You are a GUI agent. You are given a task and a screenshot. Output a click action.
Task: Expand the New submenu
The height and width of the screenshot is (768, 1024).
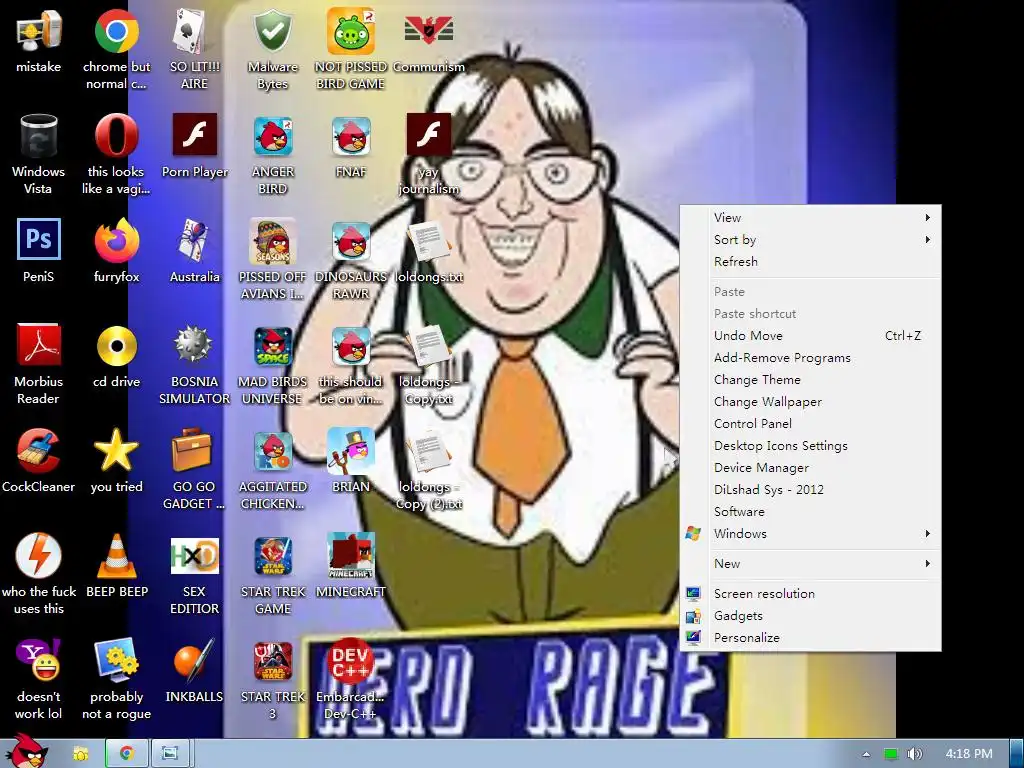(810, 564)
